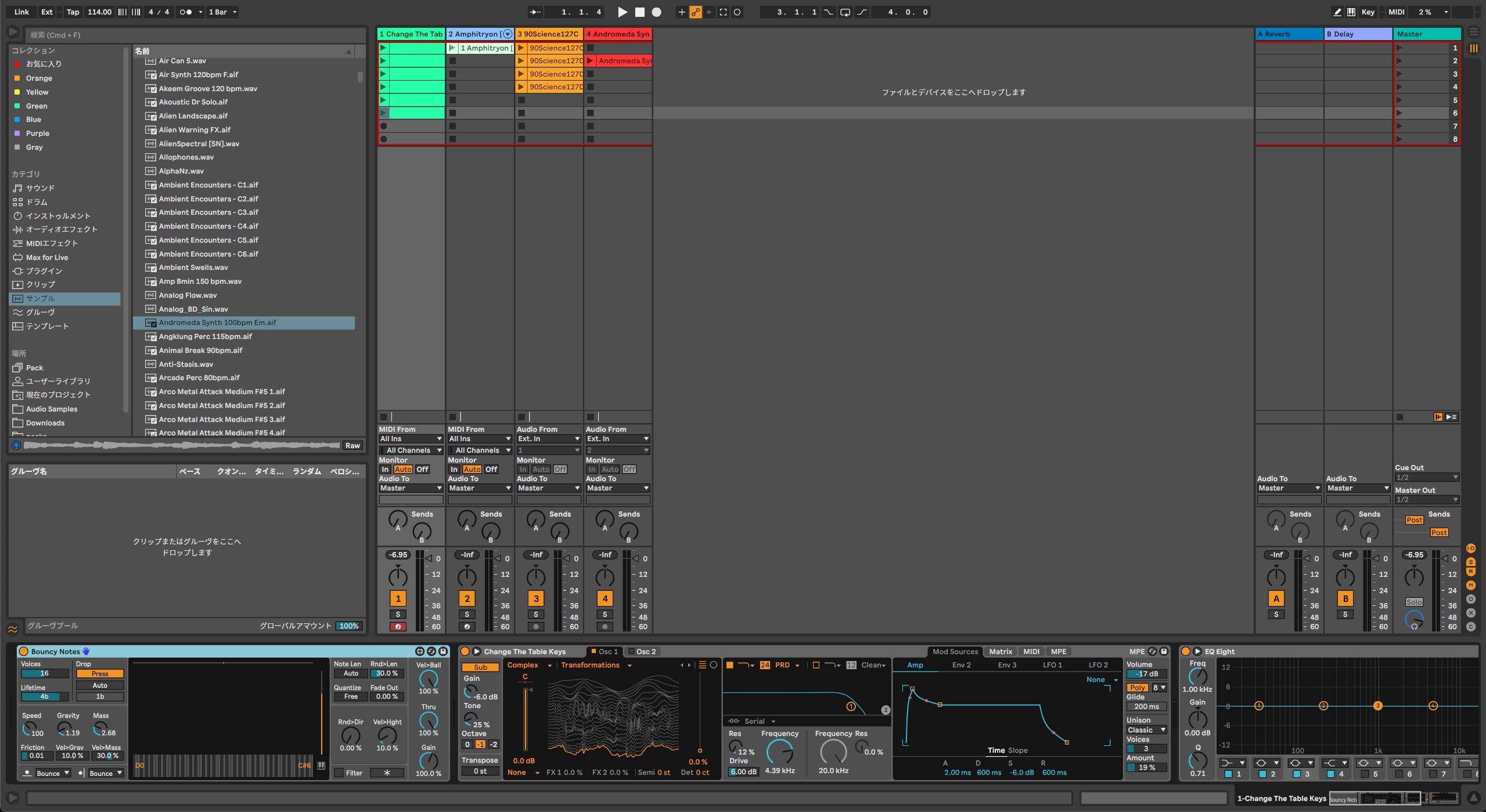The height and width of the screenshot is (812, 1486).
Task: Open the サンプル browser category
Action: pyautogui.click(x=65, y=298)
